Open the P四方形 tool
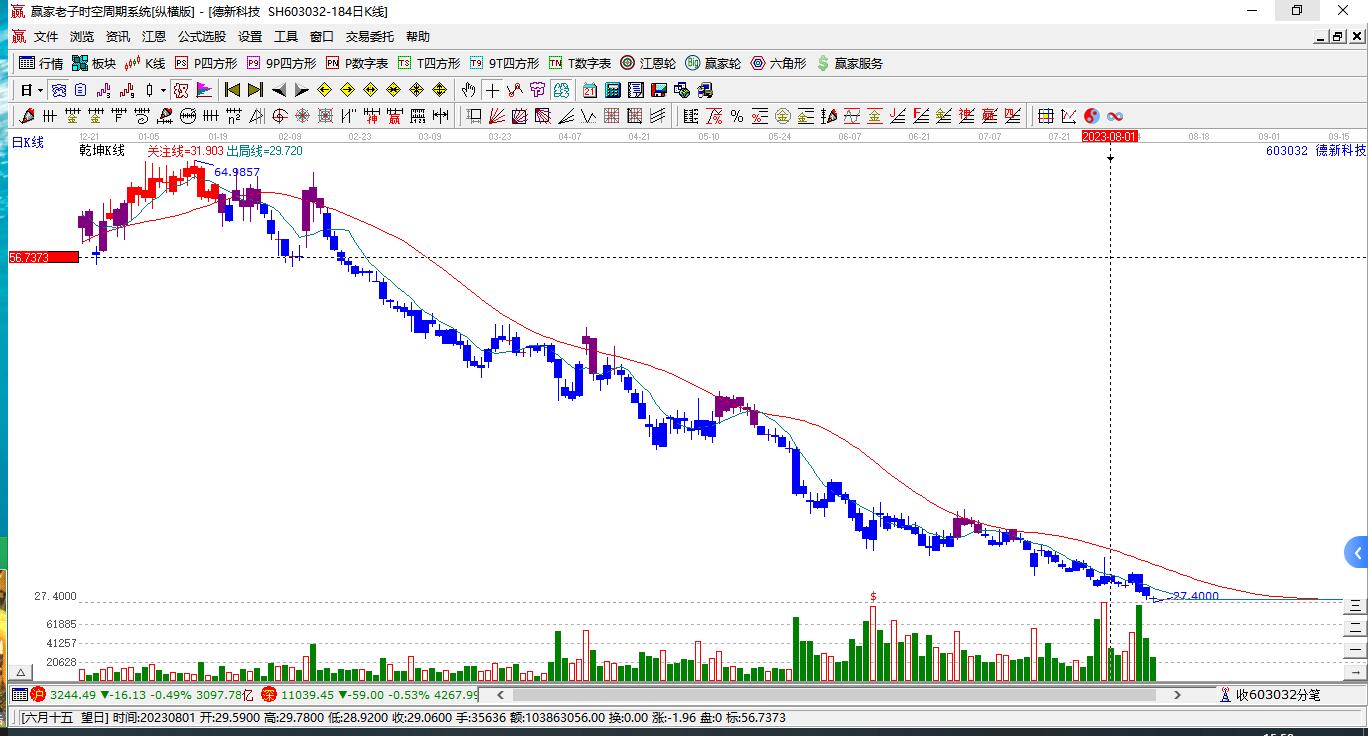Viewport: 1368px width, 736px height. pos(206,63)
